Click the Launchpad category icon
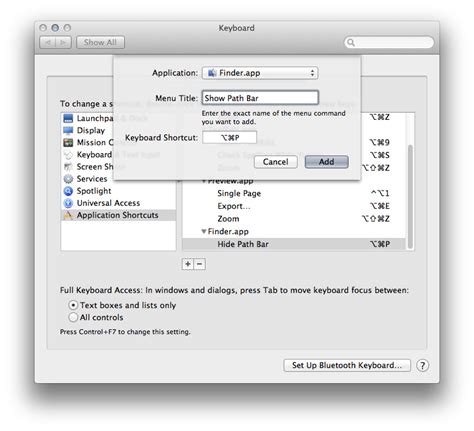 (68, 118)
